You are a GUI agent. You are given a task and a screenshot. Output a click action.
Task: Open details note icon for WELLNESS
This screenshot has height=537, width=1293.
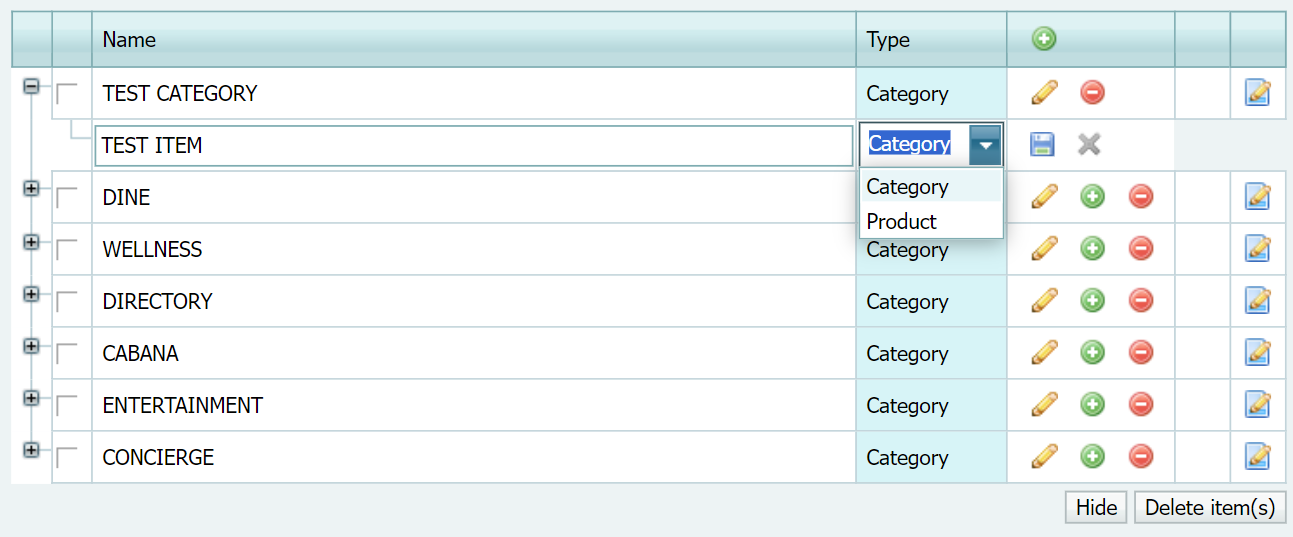pos(1258,249)
